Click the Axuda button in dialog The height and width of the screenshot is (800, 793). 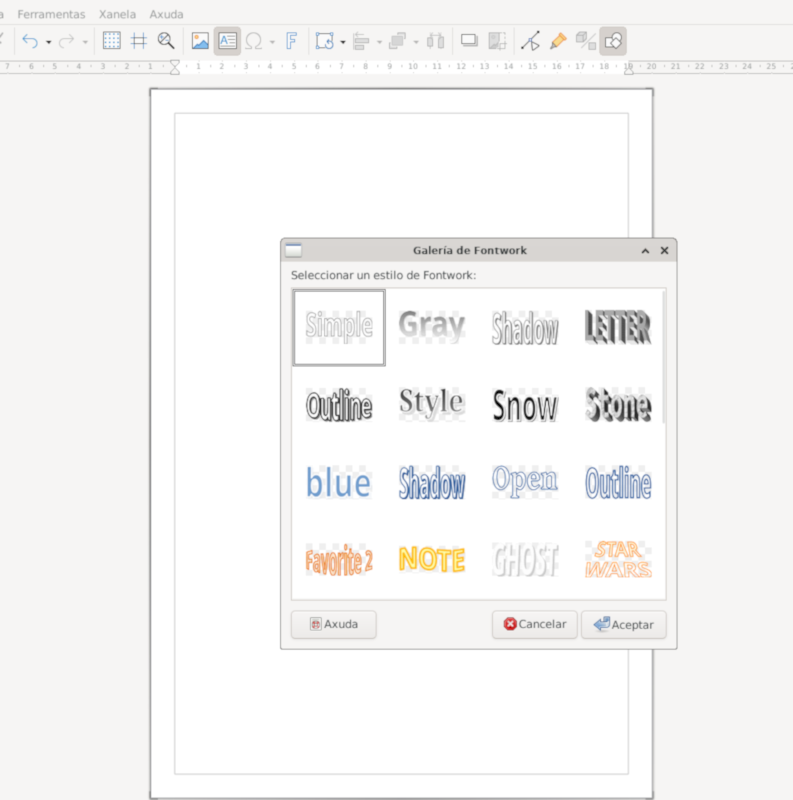coord(334,624)
